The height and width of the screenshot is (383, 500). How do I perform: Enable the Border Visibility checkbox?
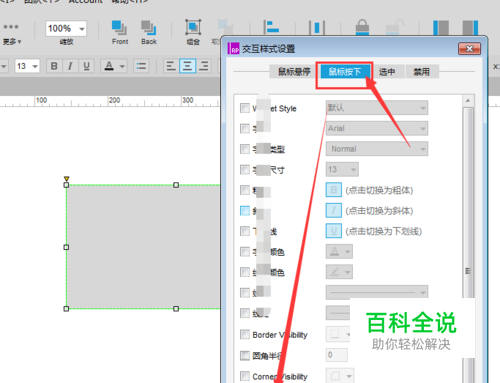(x=245, y=334)
